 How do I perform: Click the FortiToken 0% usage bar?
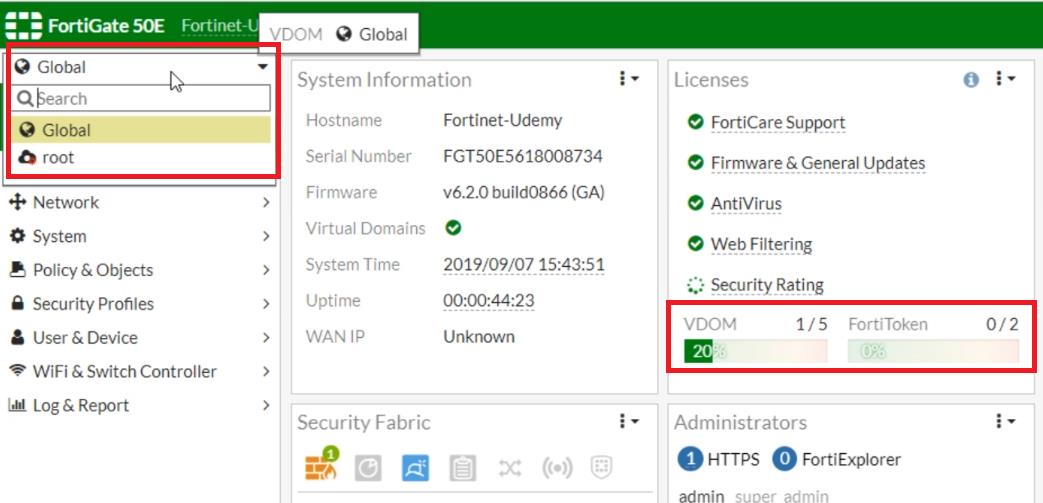click(933, 351)
